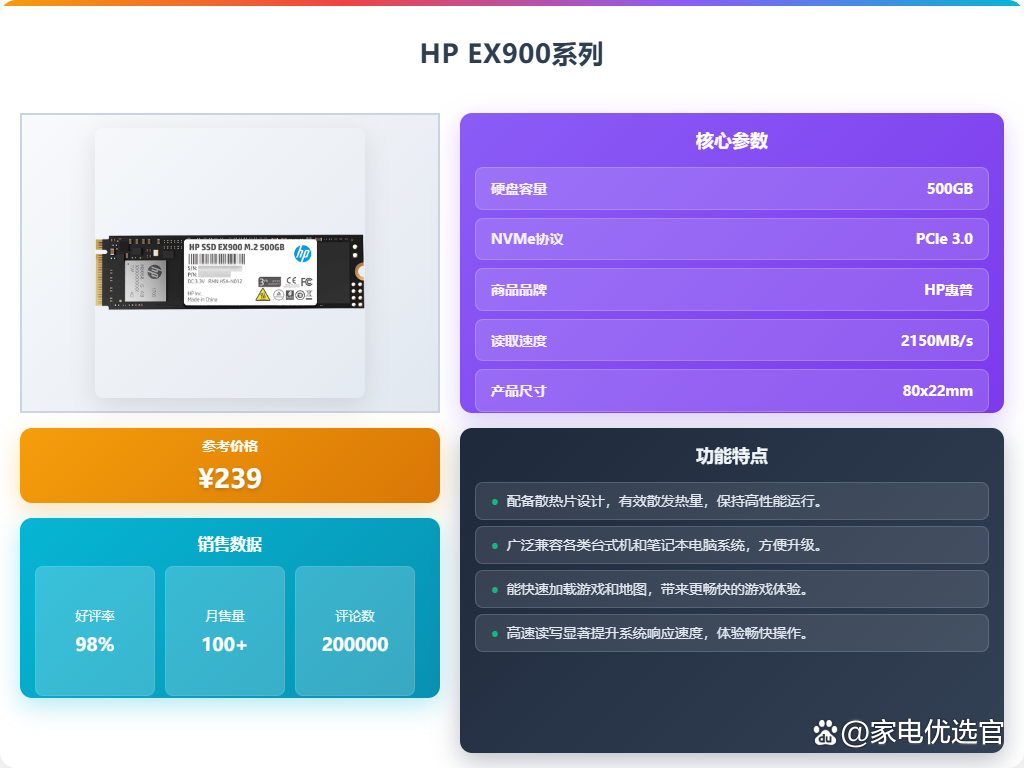Screen dimensions: 1024x768
Task: Click the 评论数 label
Action: pos(355,616)
